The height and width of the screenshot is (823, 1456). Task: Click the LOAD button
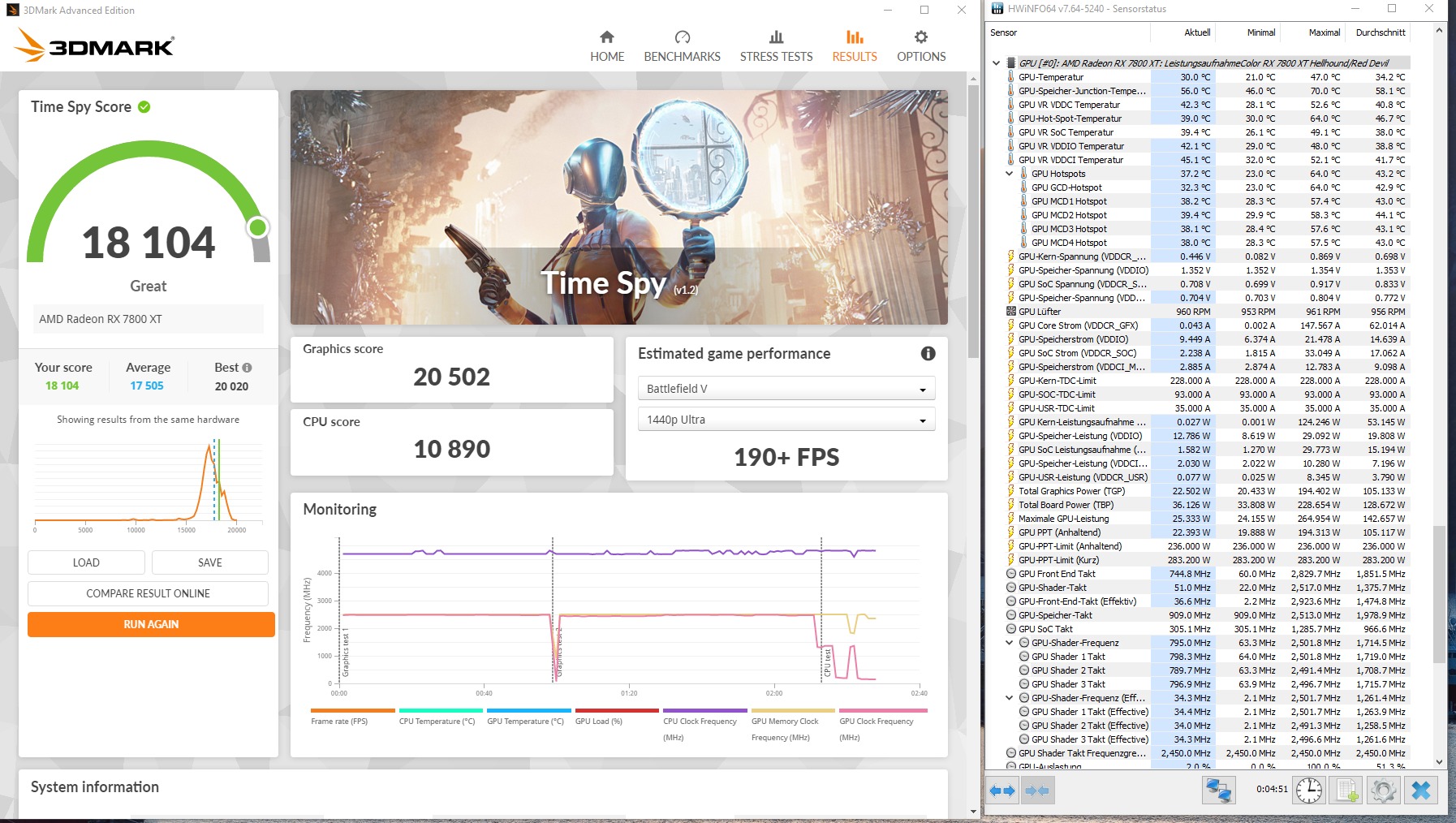[x=86, y=562]
